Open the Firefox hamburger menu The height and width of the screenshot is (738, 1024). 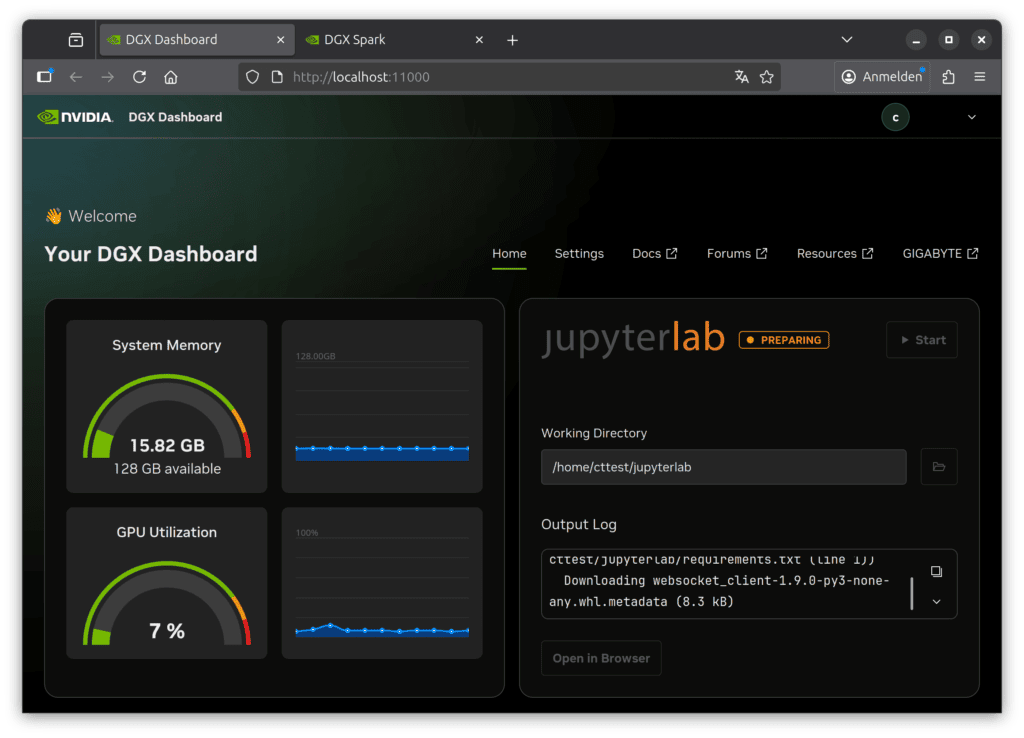pos(980,77)
